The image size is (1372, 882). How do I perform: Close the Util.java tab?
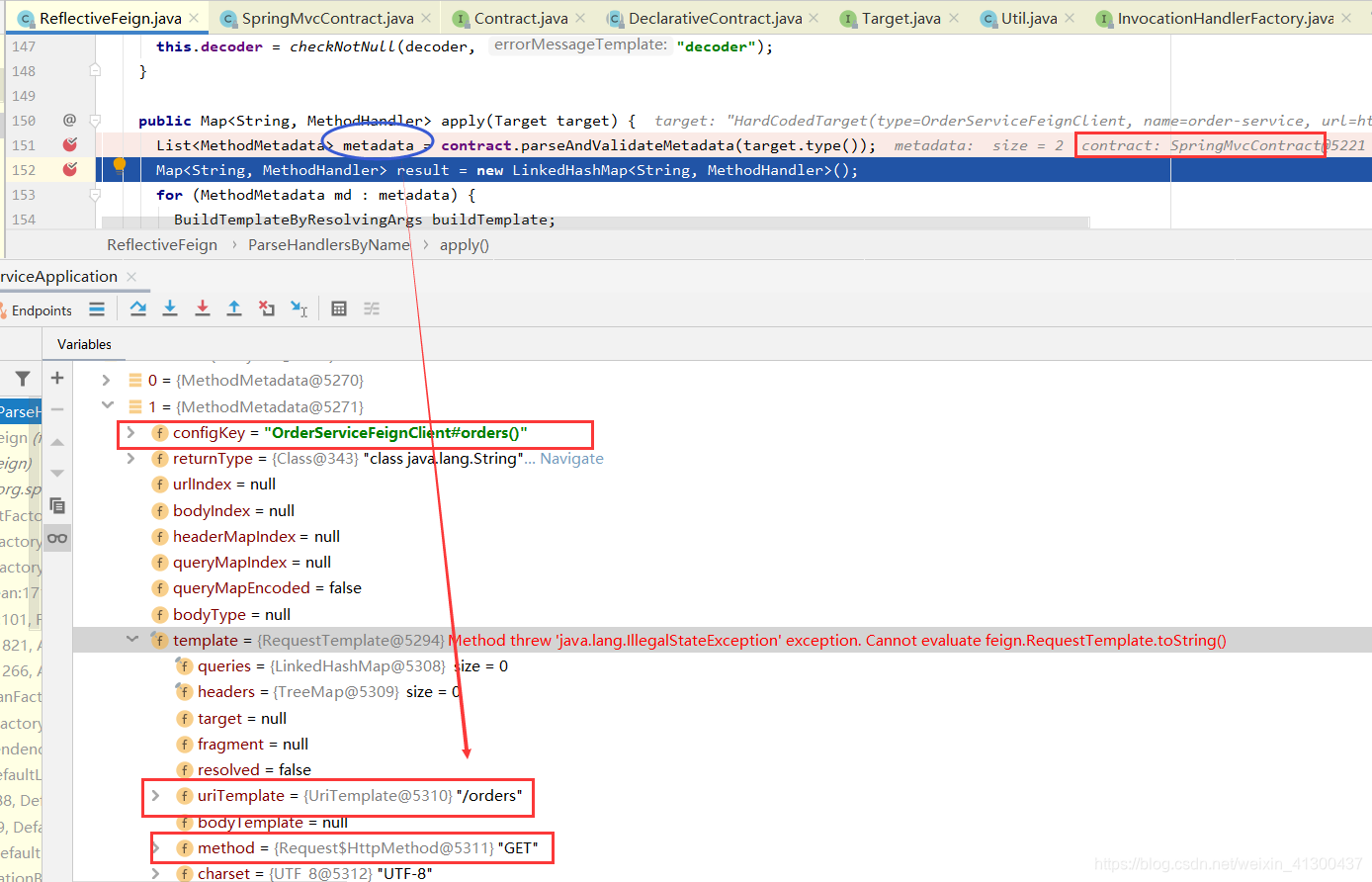coord(1070,18)
